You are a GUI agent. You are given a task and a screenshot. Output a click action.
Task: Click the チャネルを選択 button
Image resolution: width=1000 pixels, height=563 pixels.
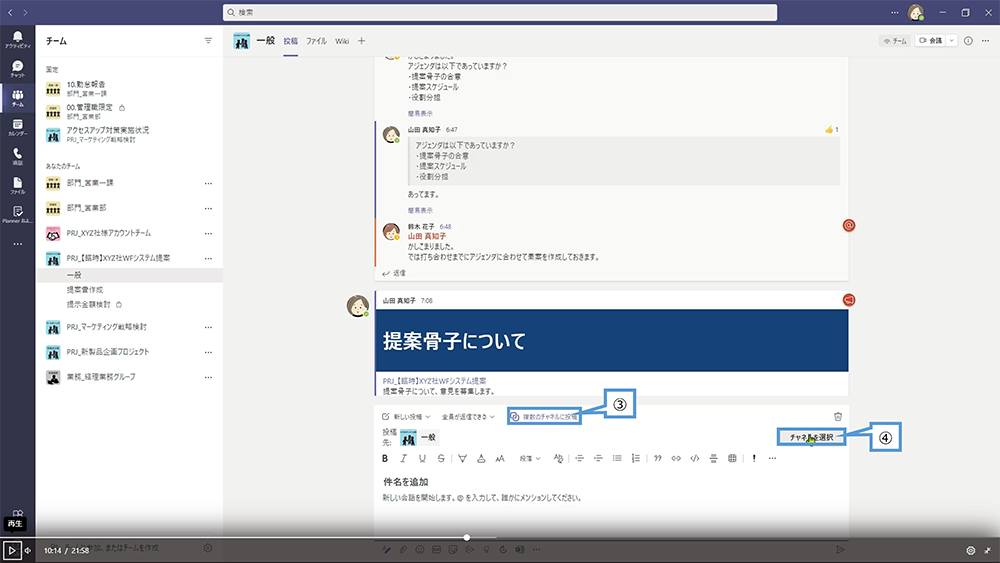[x=811, y=437]
